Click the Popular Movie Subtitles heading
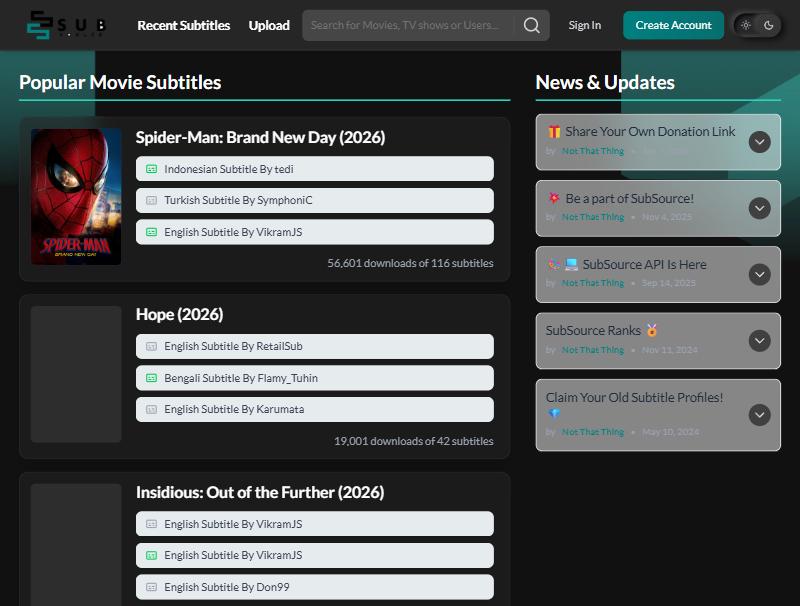800x606 pixels. click(x=120, y=83)
